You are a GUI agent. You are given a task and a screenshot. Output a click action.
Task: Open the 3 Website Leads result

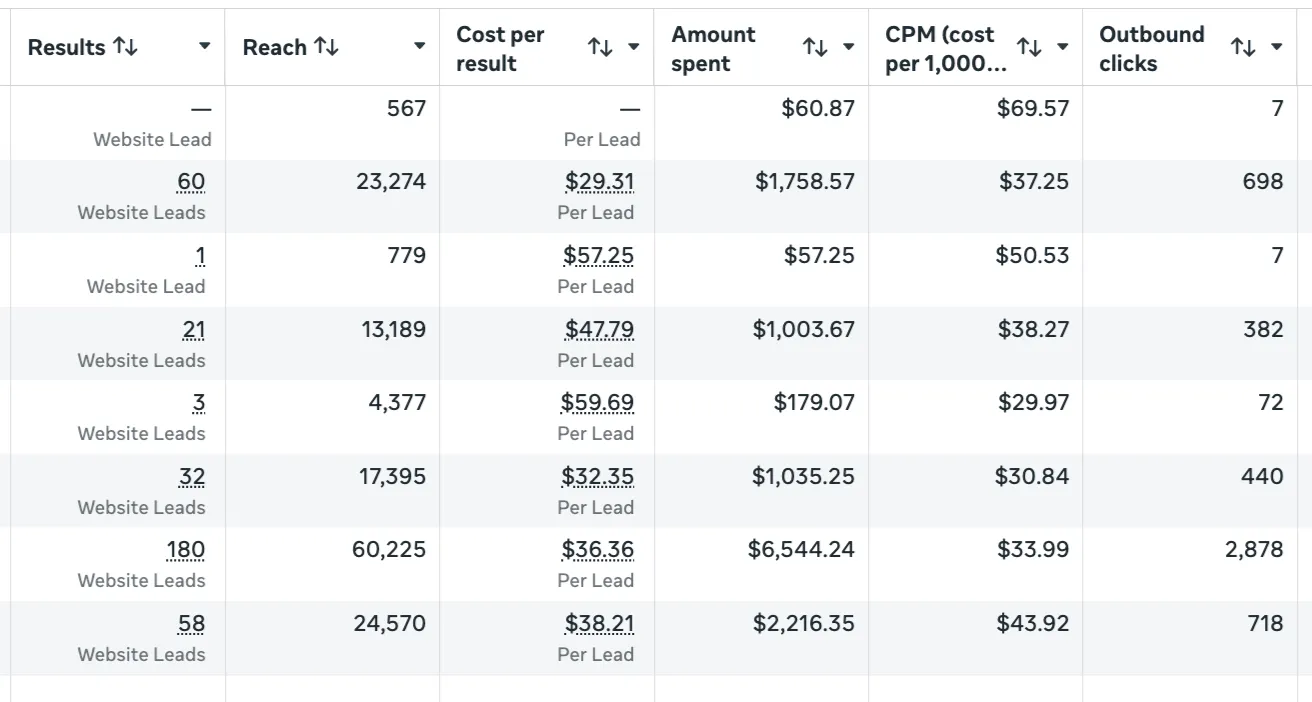[x=199, y=403]
